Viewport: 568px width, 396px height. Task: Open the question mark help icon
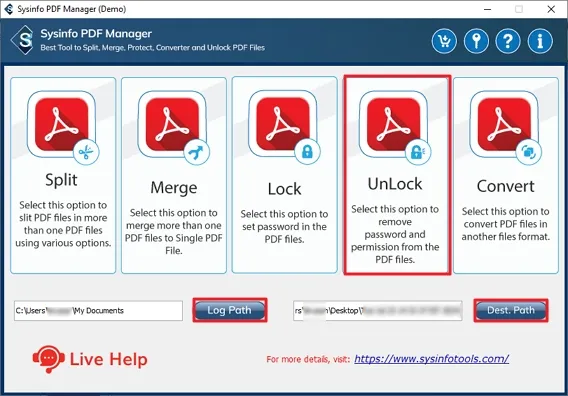[508, 41]
